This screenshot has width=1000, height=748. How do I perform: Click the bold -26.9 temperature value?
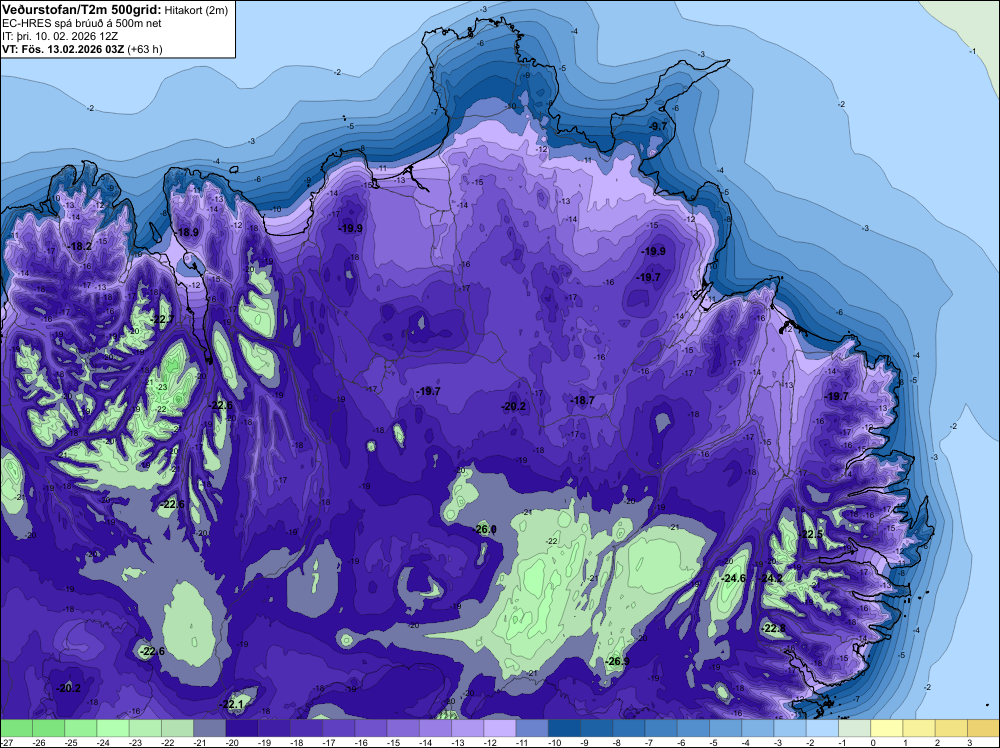(x=617, y=661)
